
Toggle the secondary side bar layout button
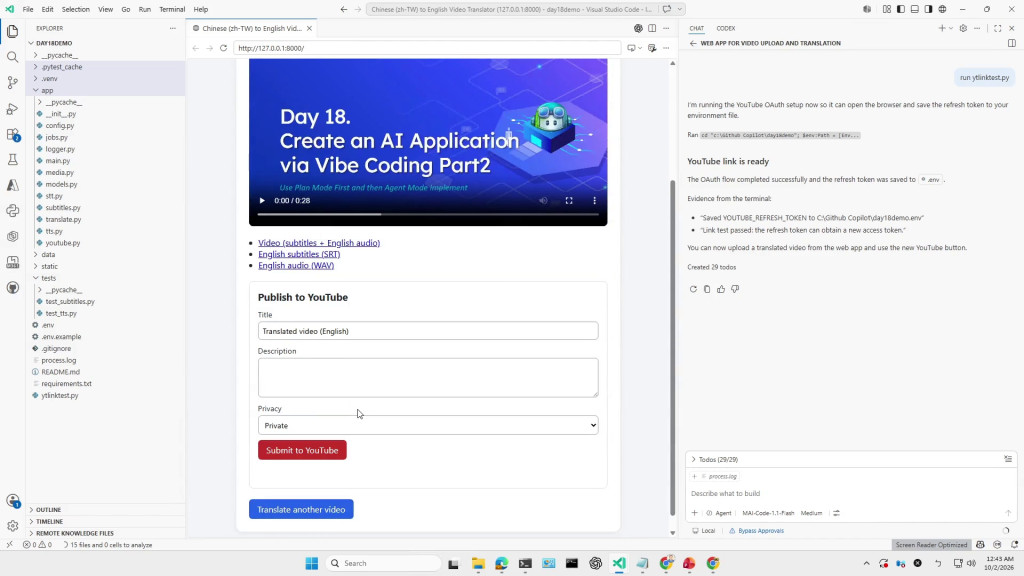[928, 9]
